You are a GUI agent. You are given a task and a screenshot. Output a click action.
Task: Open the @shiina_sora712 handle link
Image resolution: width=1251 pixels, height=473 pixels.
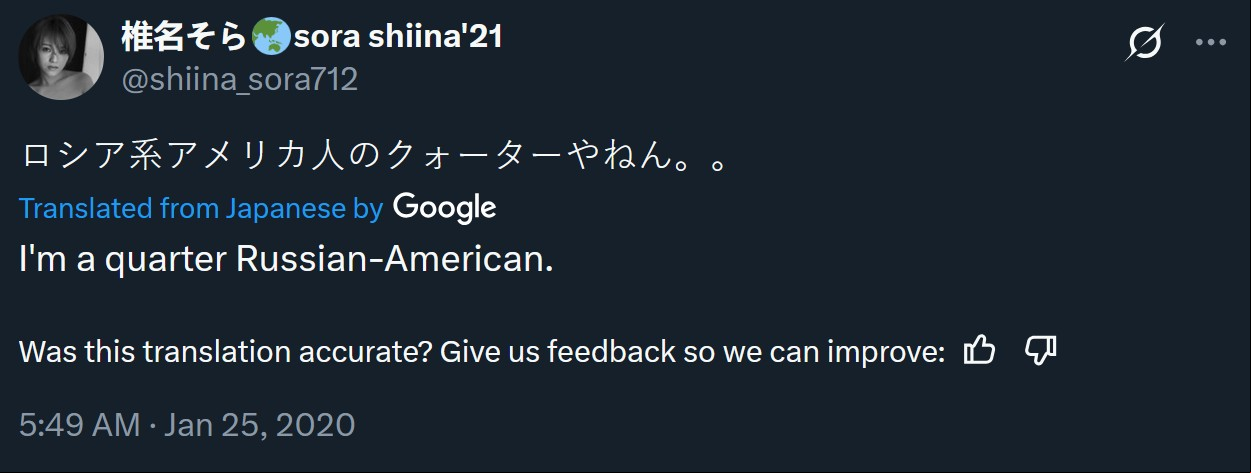(x=239, y=79)
